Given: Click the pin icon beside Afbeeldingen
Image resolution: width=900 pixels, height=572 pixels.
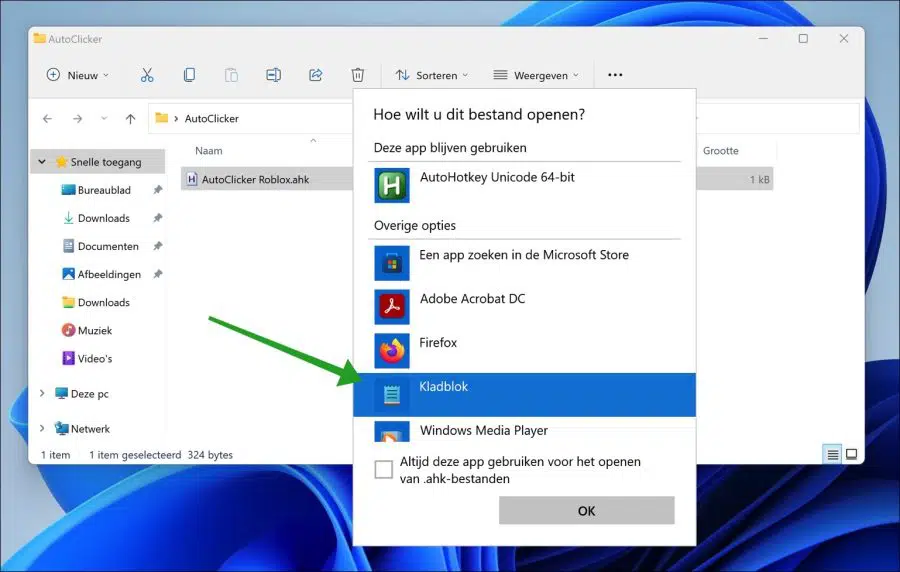Looking at the screenshot, I should [x=158, y=274].
